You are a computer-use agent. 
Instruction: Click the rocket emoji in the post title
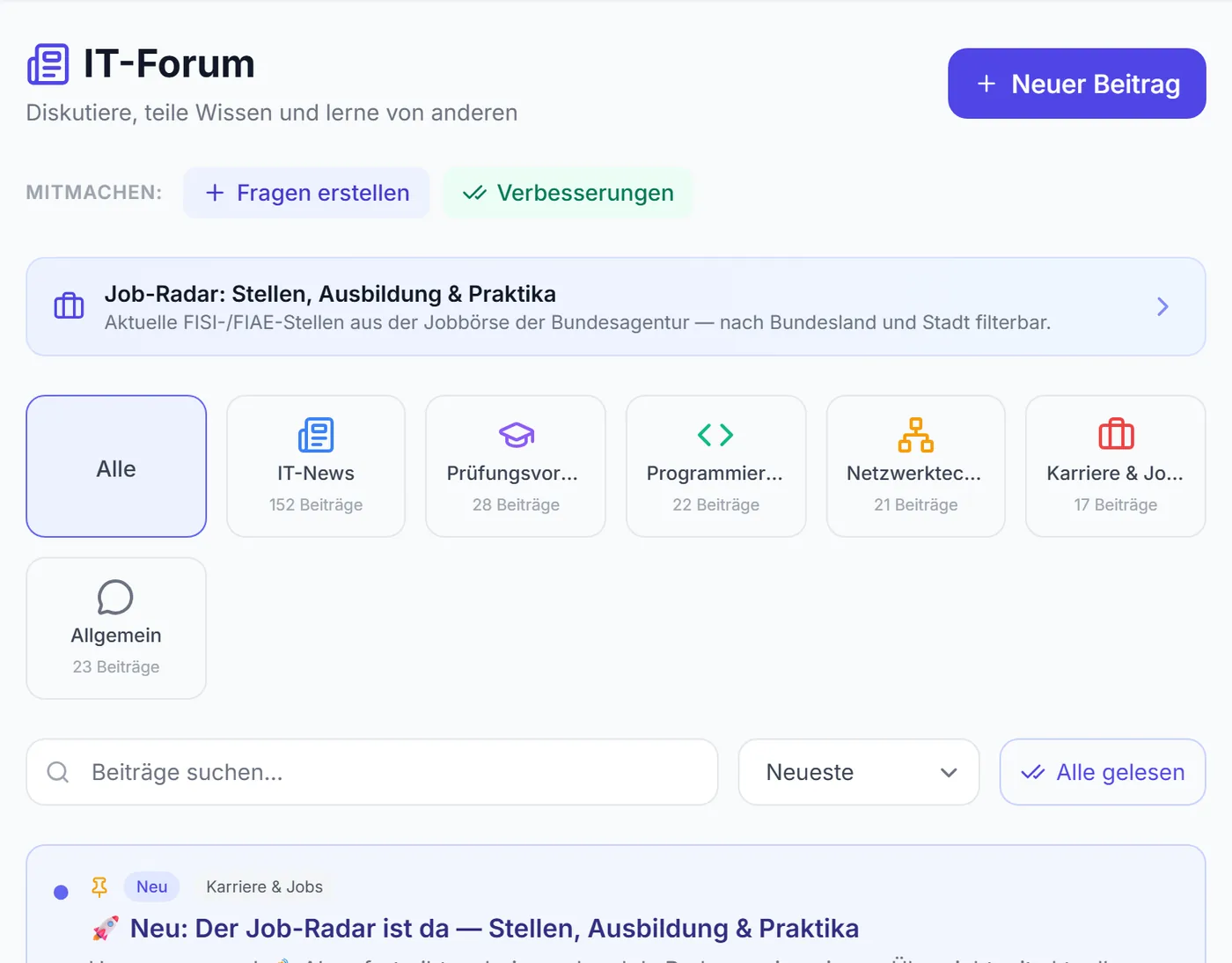(x=106, y=928)
